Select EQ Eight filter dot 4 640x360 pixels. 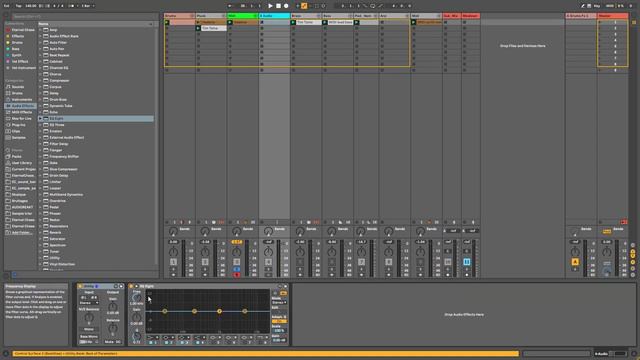click(244, 311)
